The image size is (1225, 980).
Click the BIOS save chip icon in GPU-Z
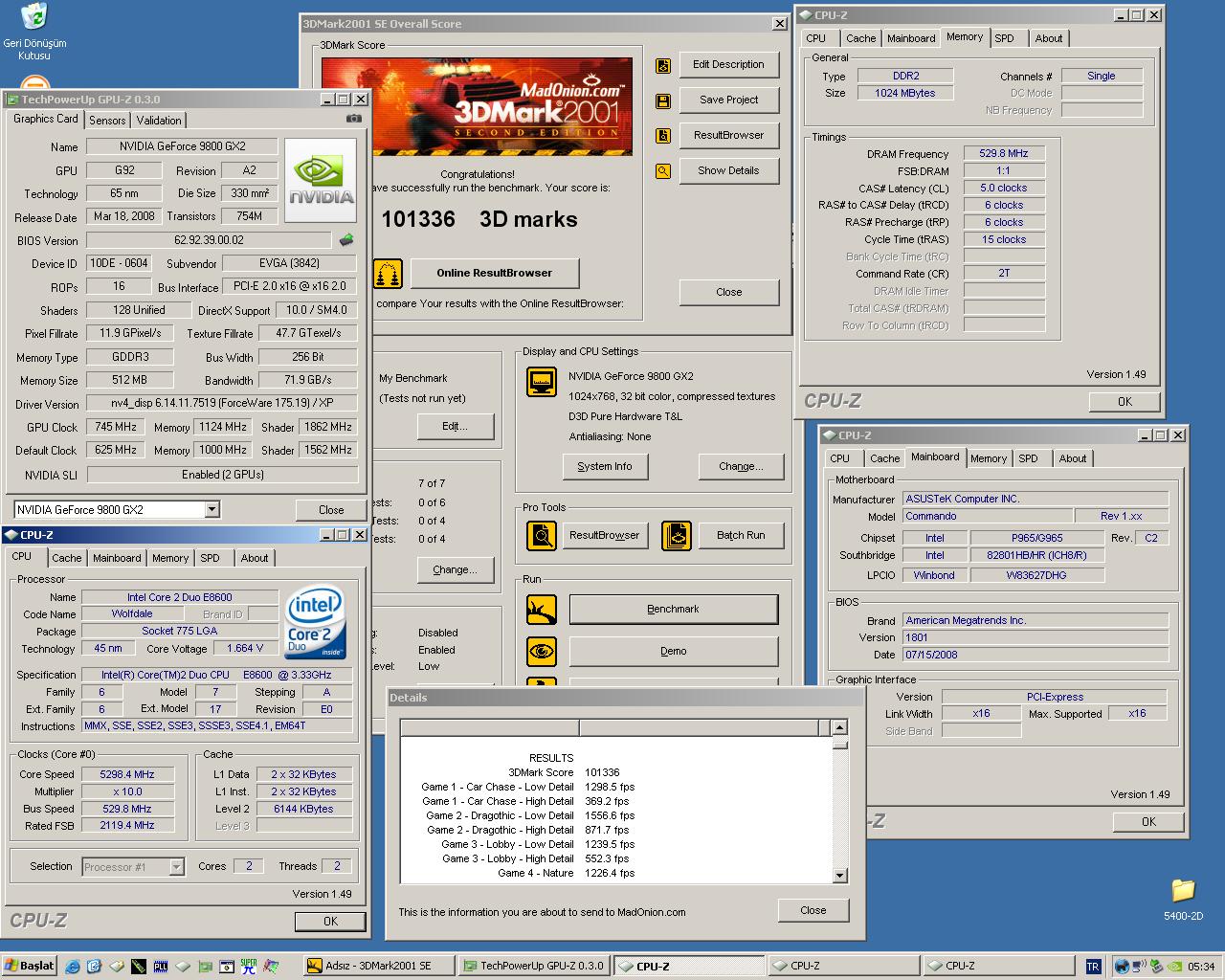(346, 240)
